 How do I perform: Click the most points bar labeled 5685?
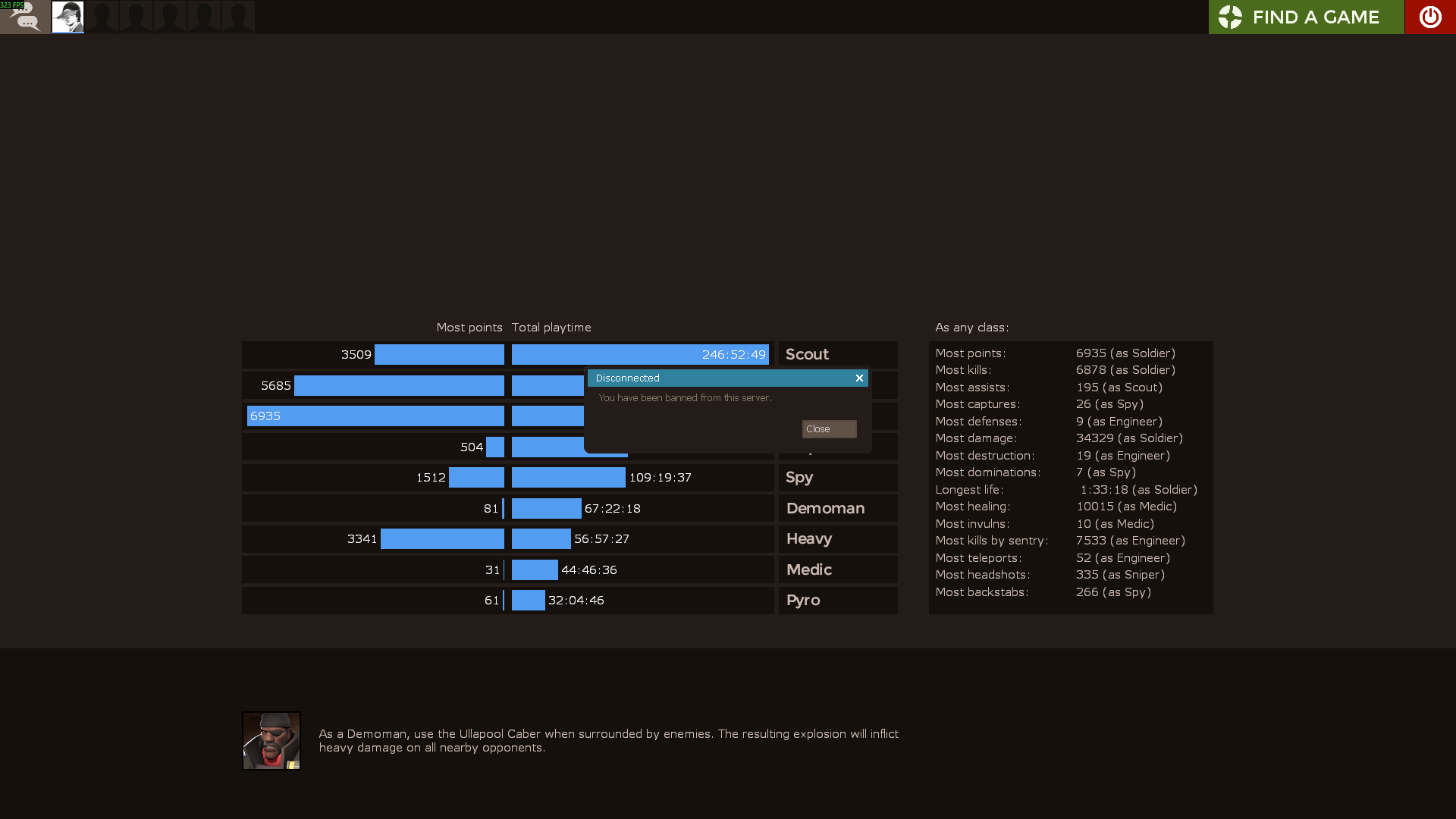coord(399,386)
